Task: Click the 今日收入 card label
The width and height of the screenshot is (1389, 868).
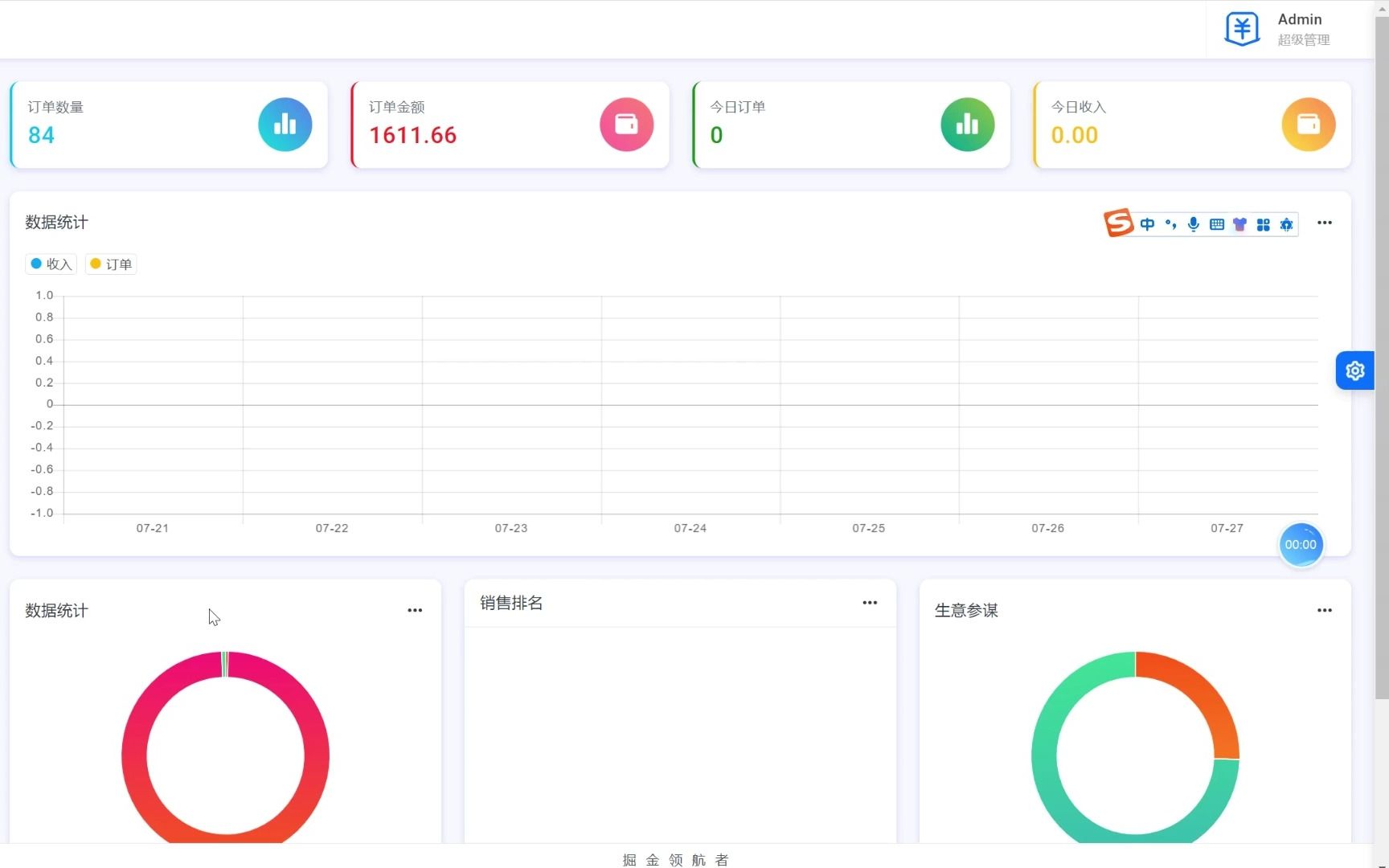Action: point(1079,107)
